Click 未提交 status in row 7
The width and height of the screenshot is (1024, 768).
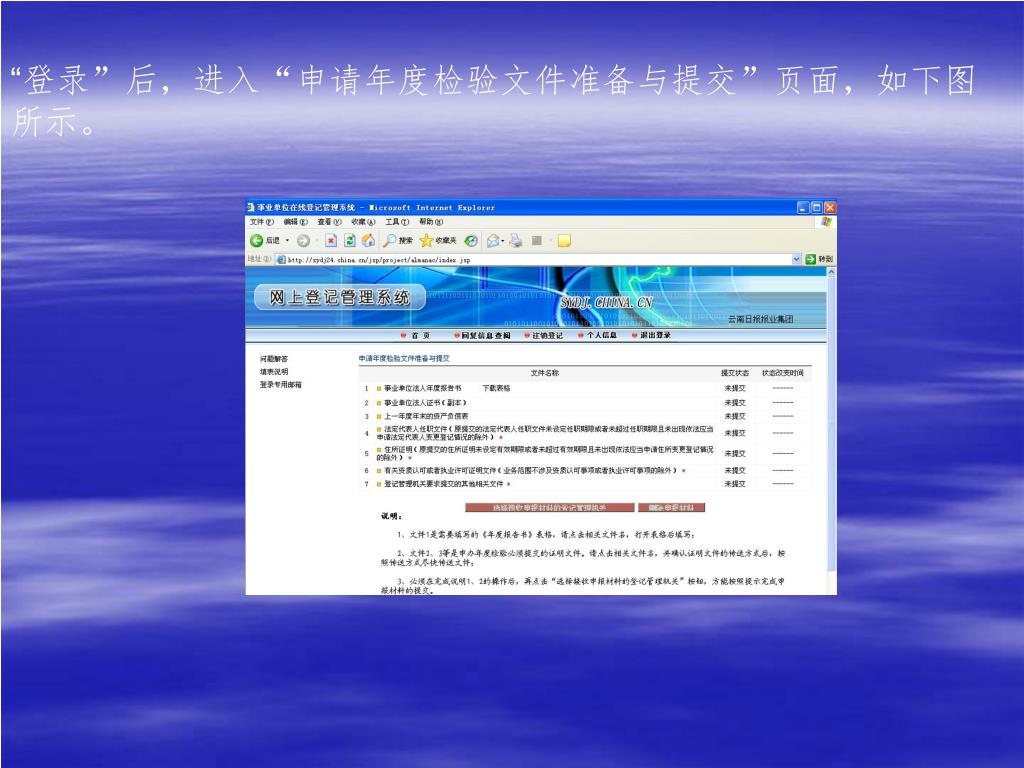pyautogui.click(x=735, y=485)
